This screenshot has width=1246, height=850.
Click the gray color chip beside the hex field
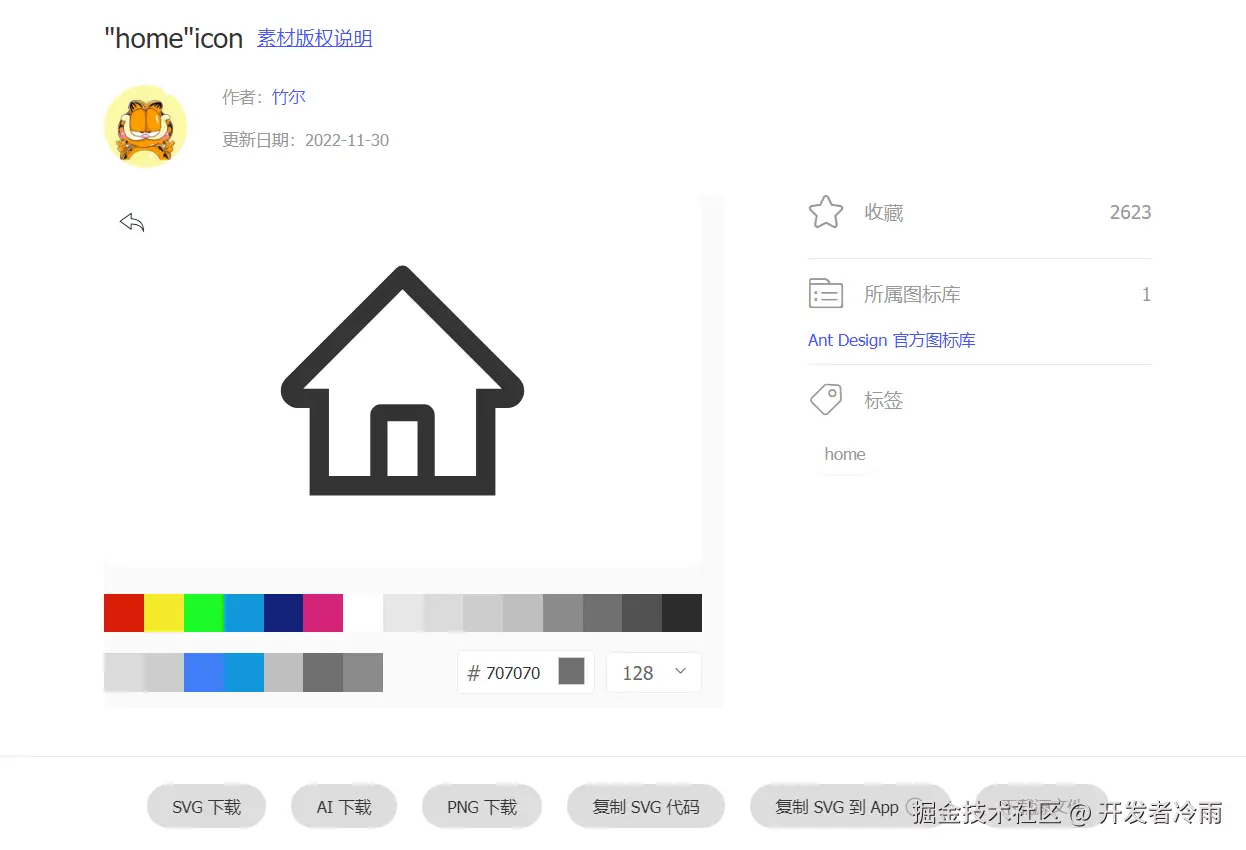pyautogui.click(x=572, y=672)
